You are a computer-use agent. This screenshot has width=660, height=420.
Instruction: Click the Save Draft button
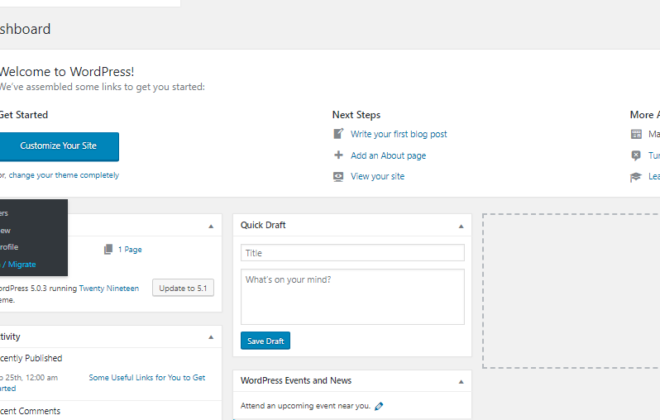click(265, 341)
